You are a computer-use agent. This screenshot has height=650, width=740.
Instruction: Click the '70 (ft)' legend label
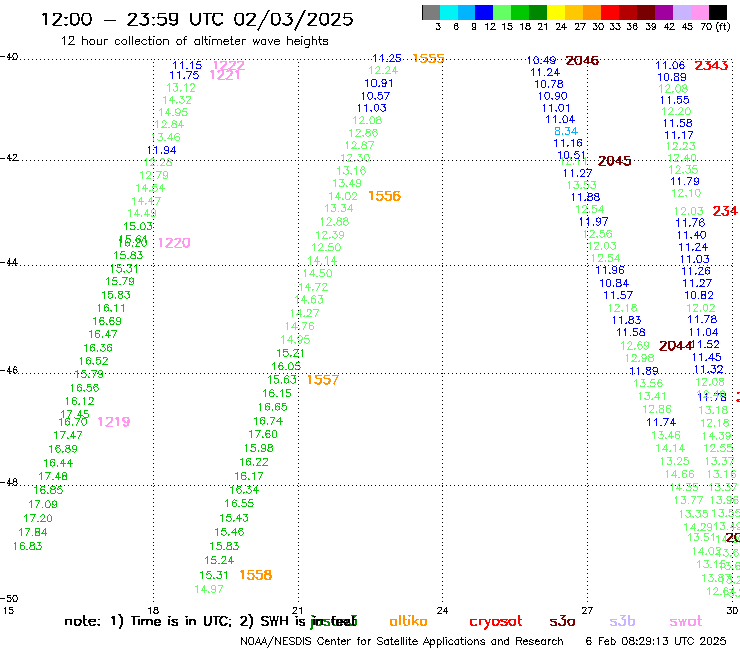point(715,26)
